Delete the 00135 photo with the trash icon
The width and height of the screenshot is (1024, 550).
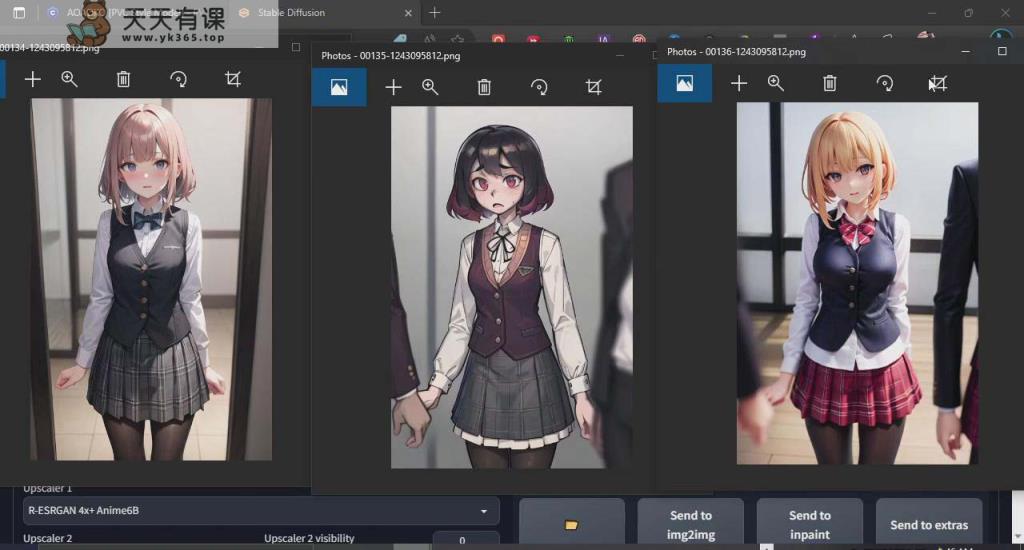click(x=484, y=88)
